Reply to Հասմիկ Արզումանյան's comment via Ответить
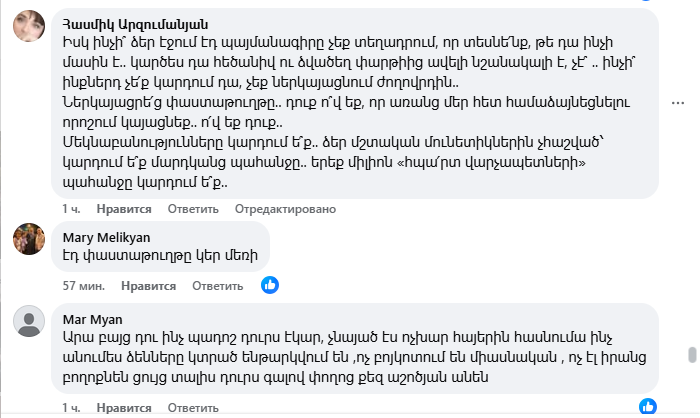Viewport: 700px width, 418px height. (x=191, y=208)
